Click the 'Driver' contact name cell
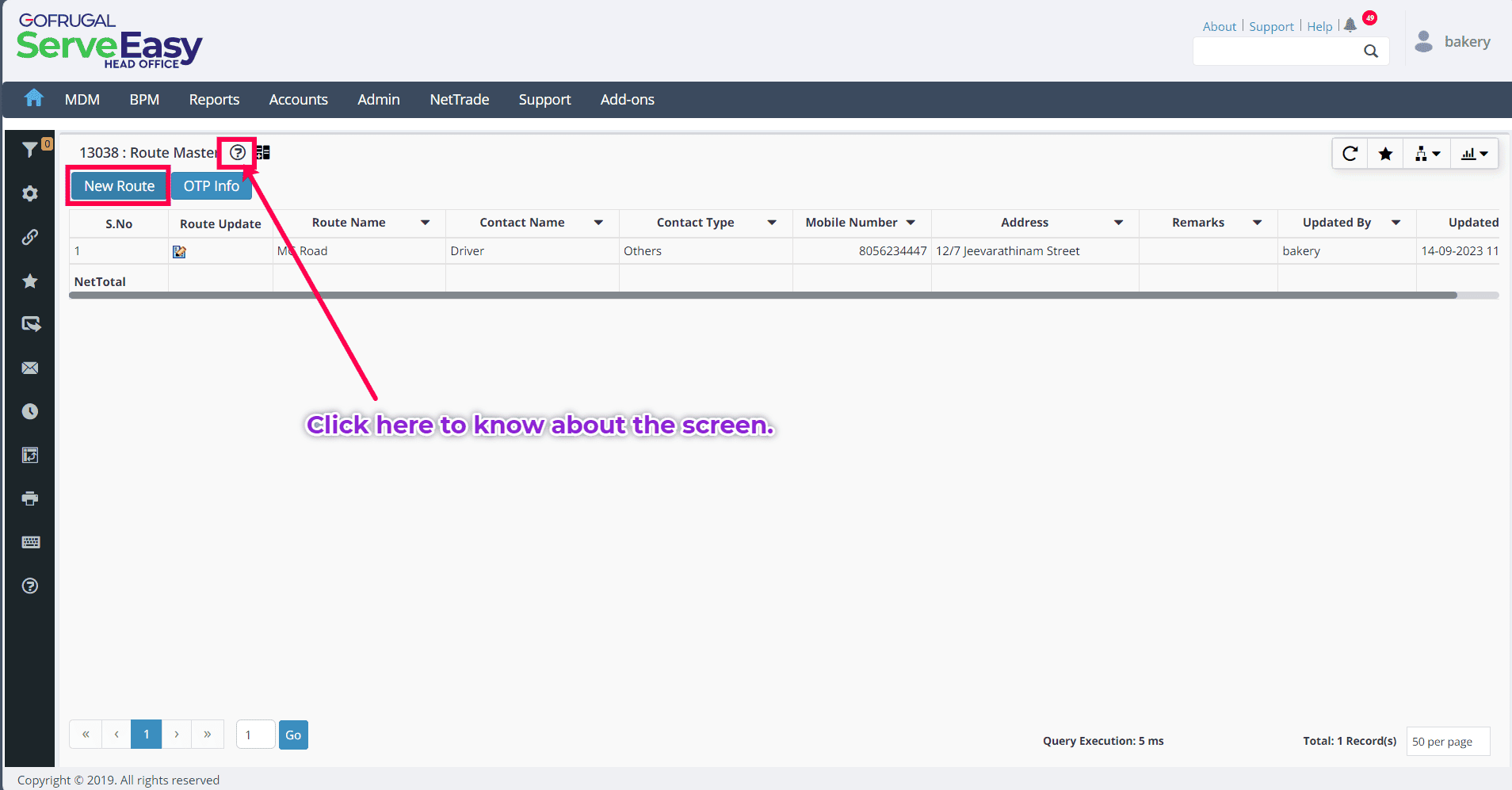 [x=533, y=251]
